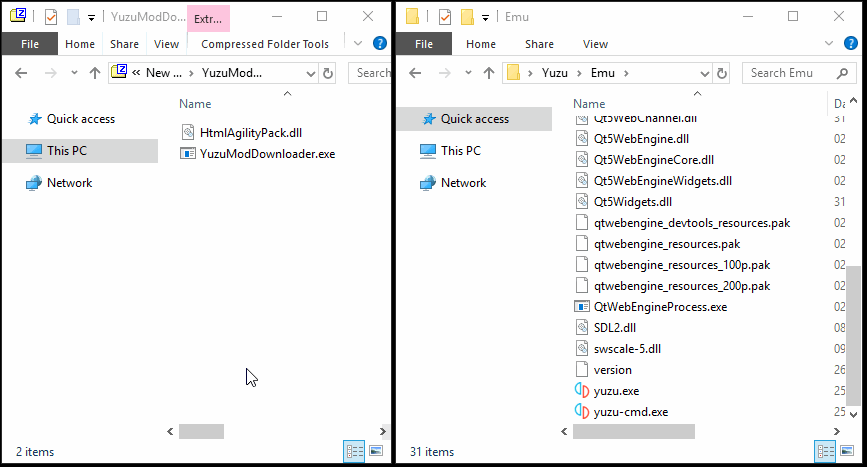Screen dimensions: 867x467
Task: Click New folder icon in Emu title bar
Action: point(467,17)
